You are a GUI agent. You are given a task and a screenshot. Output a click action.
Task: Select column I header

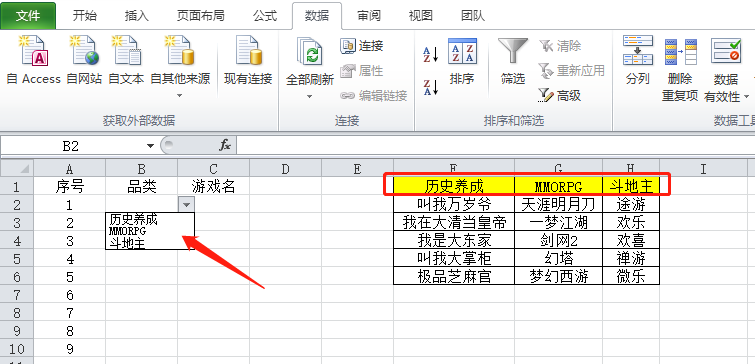pos(703,169)
